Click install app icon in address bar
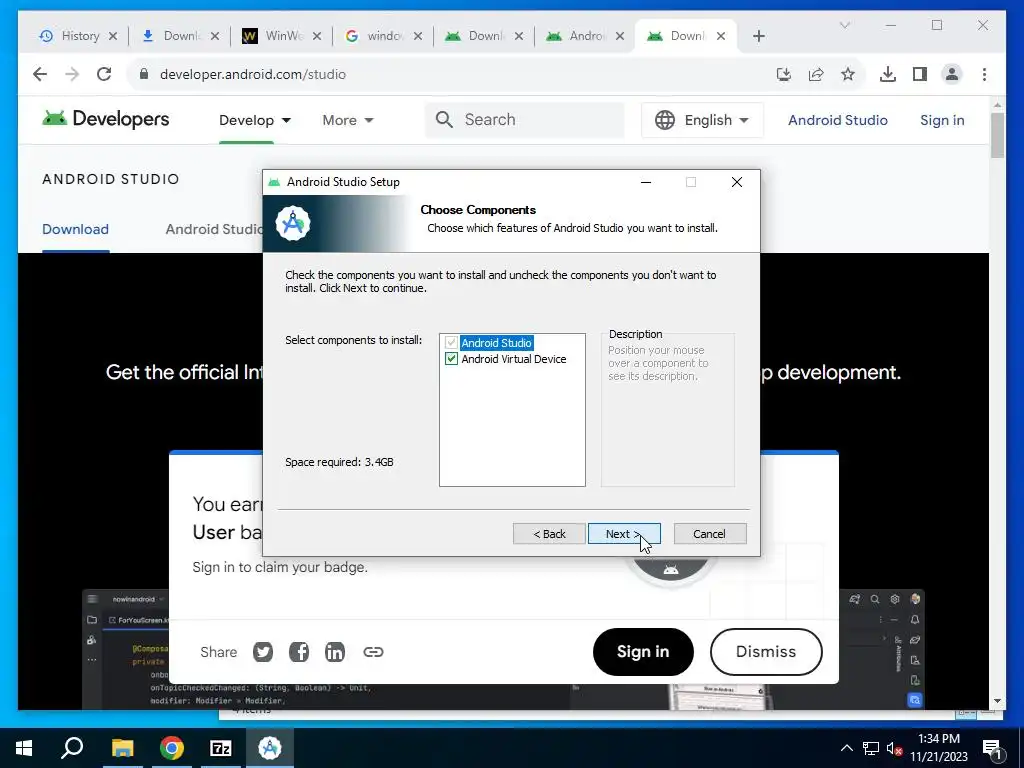 coord(784,74)
